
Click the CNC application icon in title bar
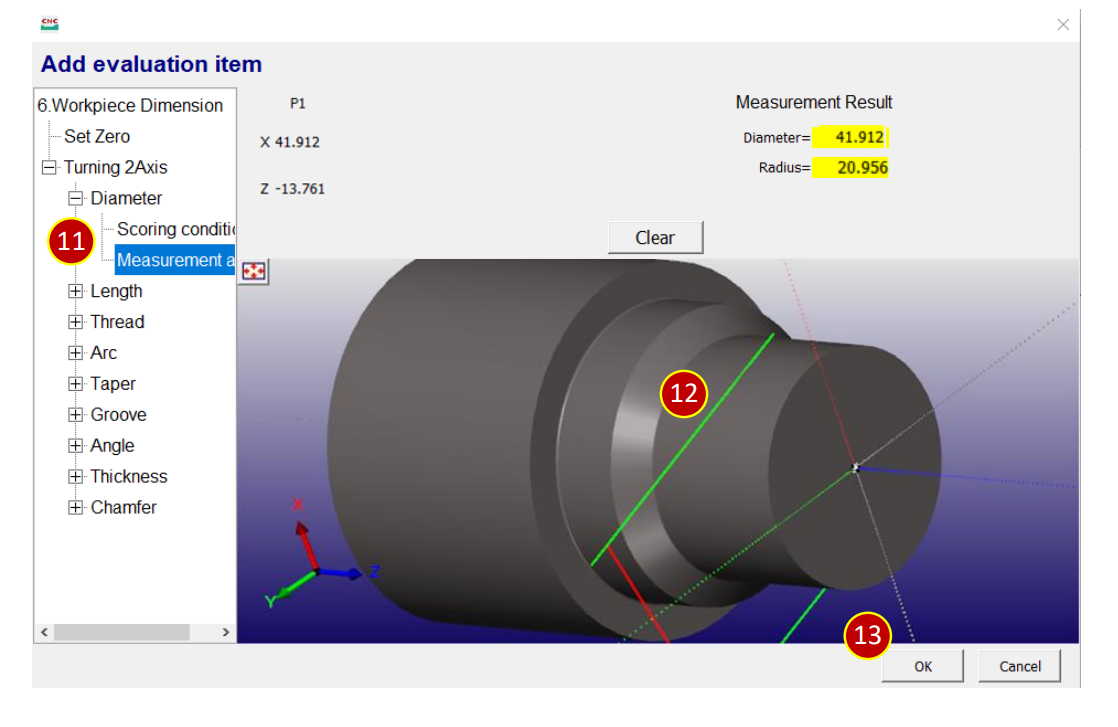click(x=50, y=24)
